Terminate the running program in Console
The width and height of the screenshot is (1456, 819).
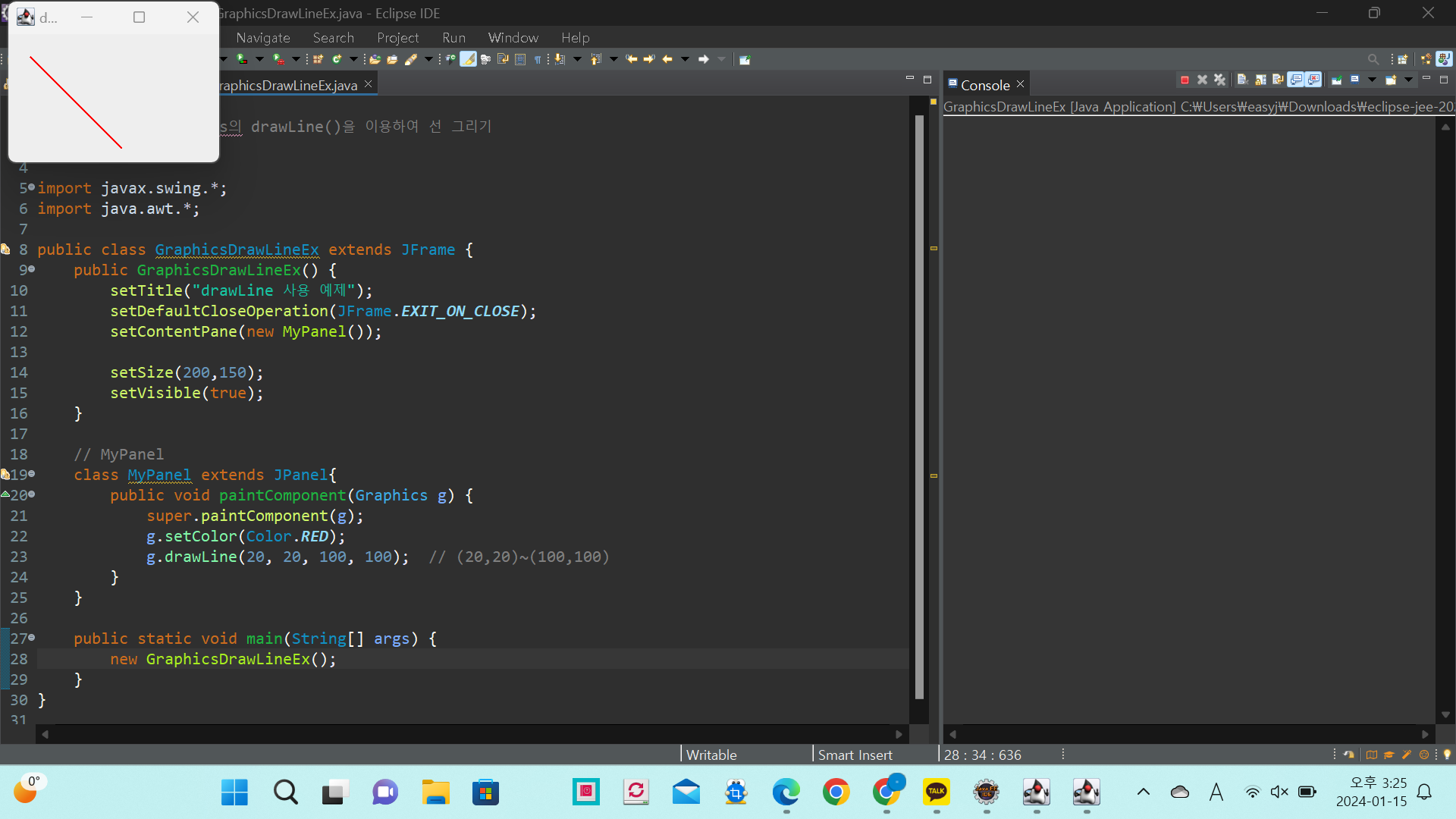click(1185, 80)
